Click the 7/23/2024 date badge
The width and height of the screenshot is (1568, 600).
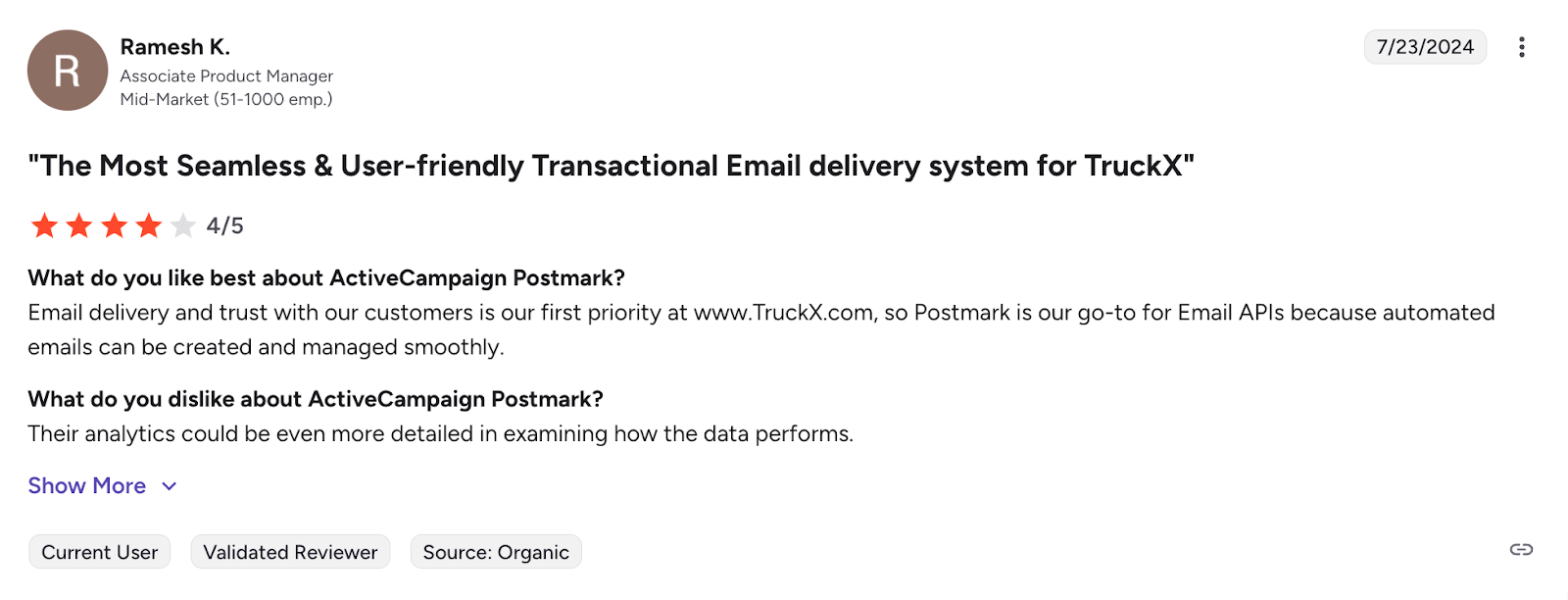pyautogui.click(x=1425, y=47)
